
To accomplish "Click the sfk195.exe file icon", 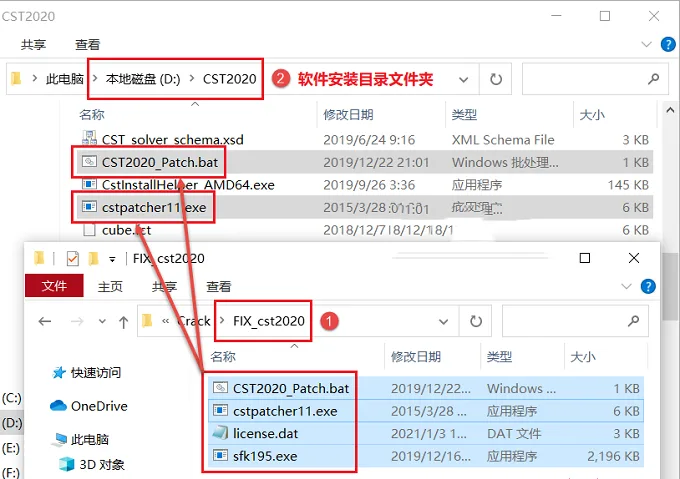I will [220, 455].
